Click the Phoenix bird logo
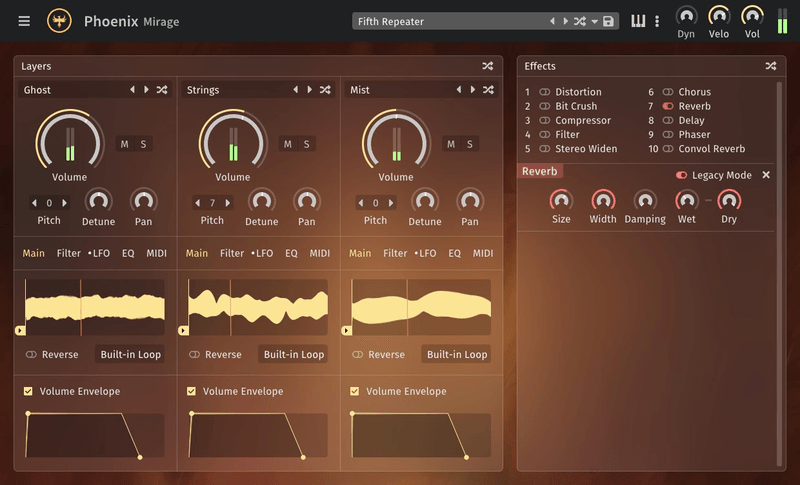Image resolution: width=800 pixels, height=485 pixels. [59, 21]
